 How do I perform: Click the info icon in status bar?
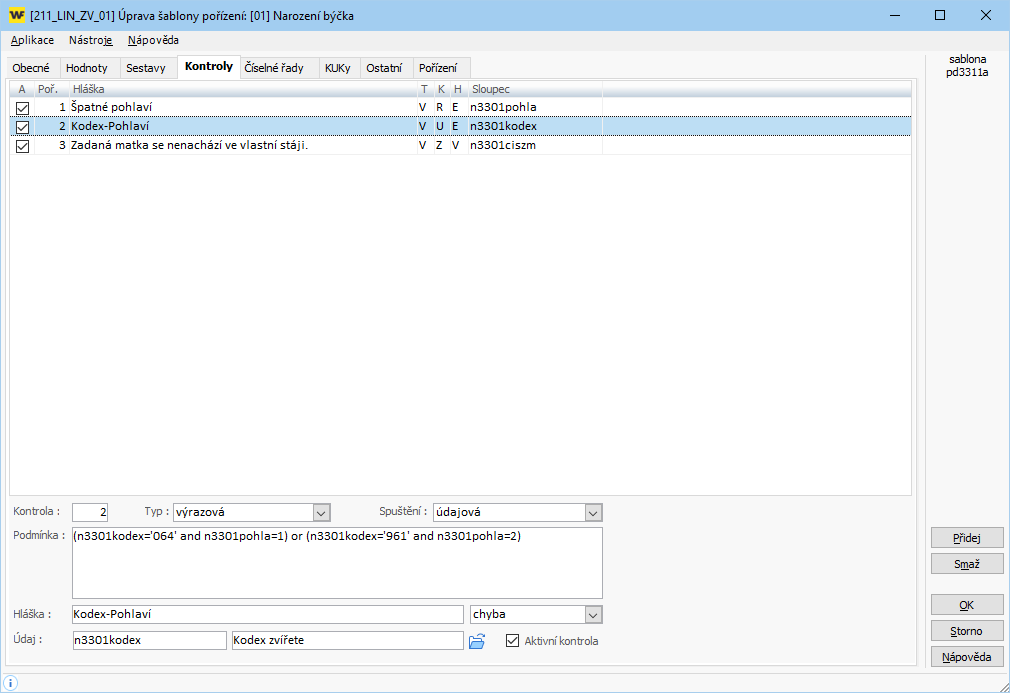[11, 682]
